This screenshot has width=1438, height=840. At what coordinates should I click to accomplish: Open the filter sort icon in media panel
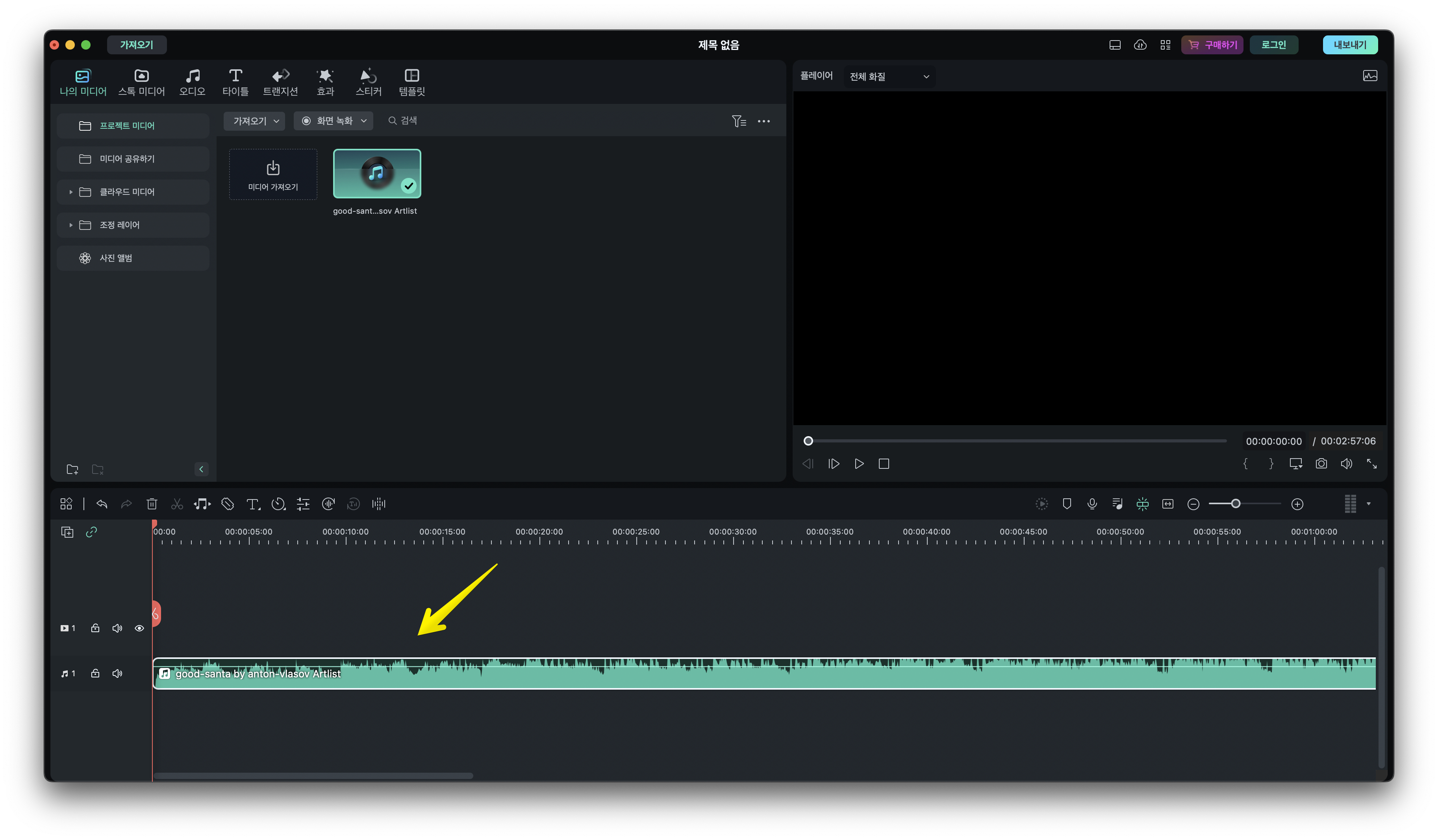[738, 121]
